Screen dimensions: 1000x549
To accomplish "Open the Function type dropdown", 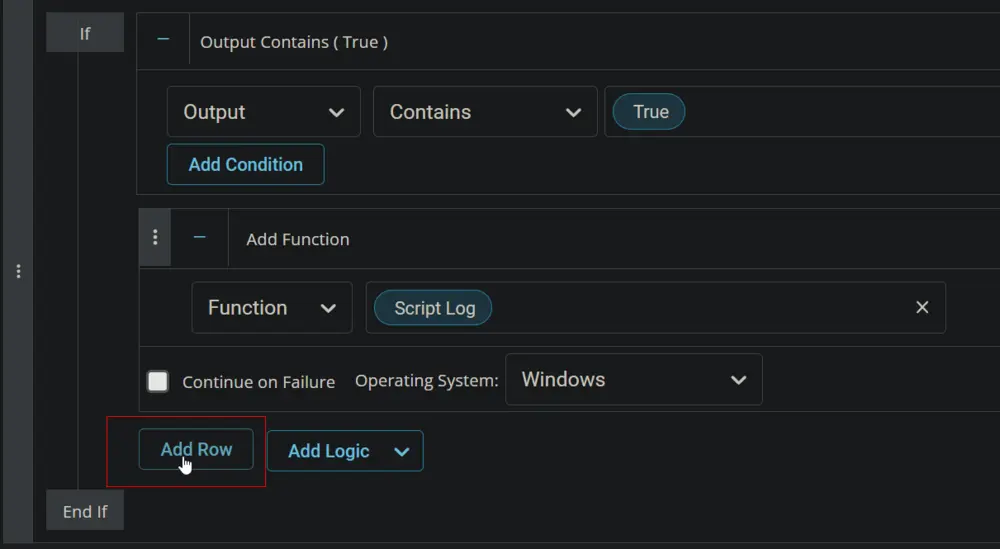I will coord(272,307).
